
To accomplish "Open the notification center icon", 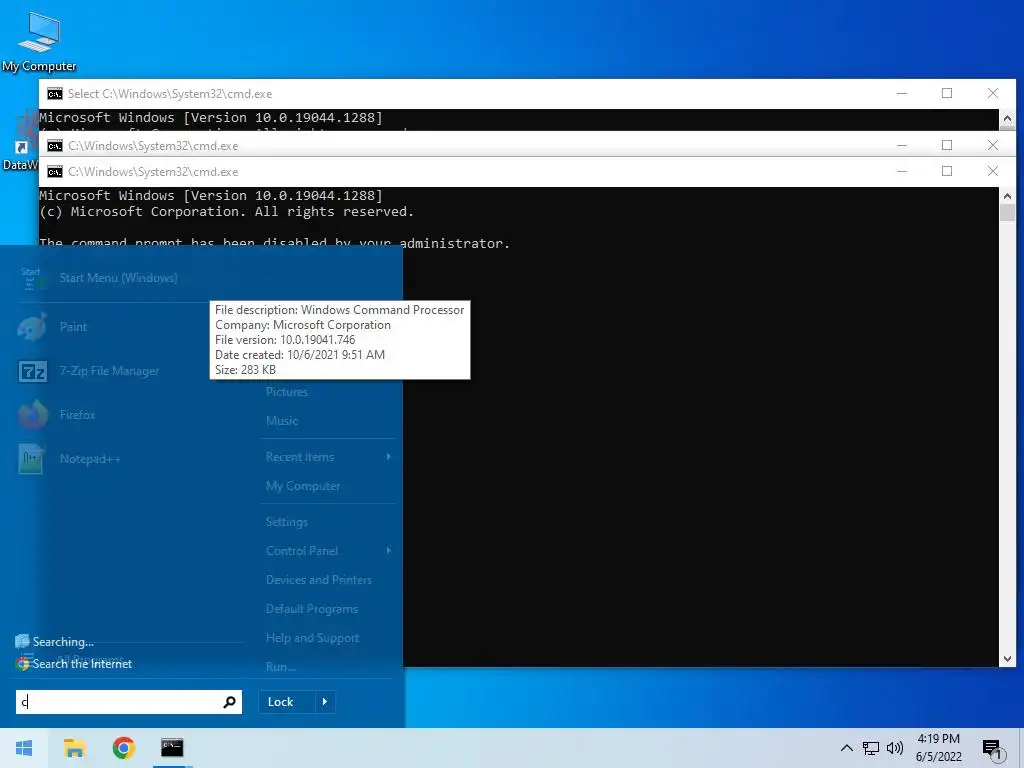I will point(993,748).
